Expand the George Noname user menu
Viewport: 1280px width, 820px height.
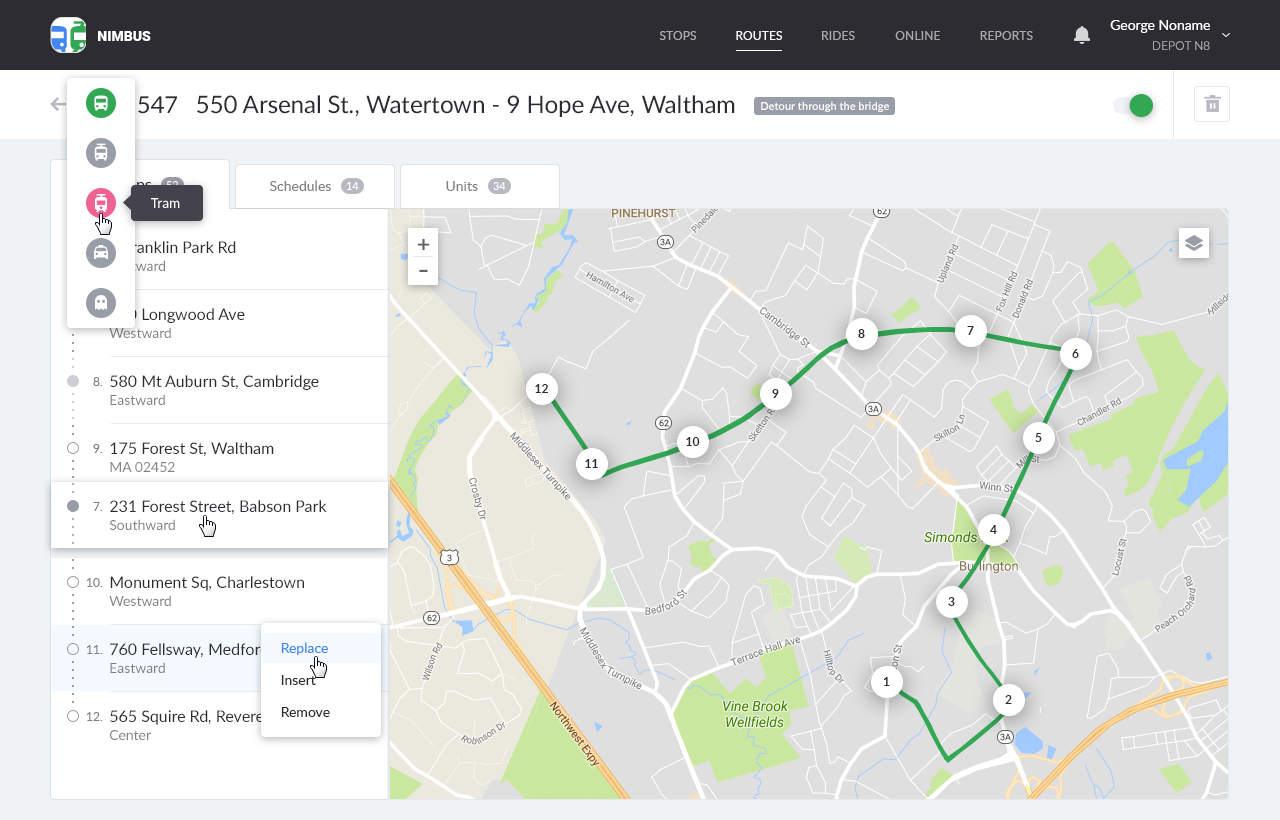(x=1226, y=35)
